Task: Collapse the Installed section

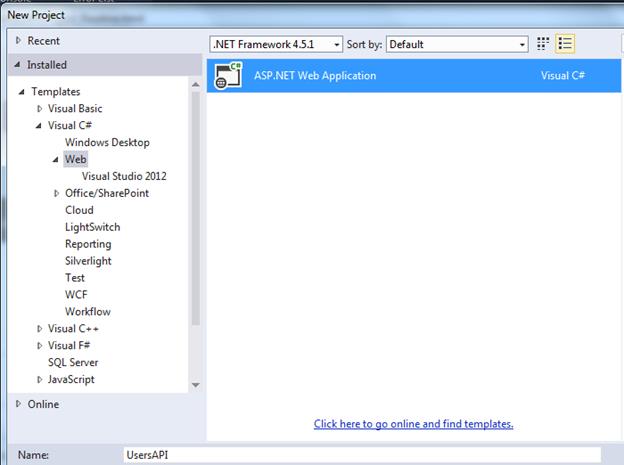Action: click(x=17, y=64)
